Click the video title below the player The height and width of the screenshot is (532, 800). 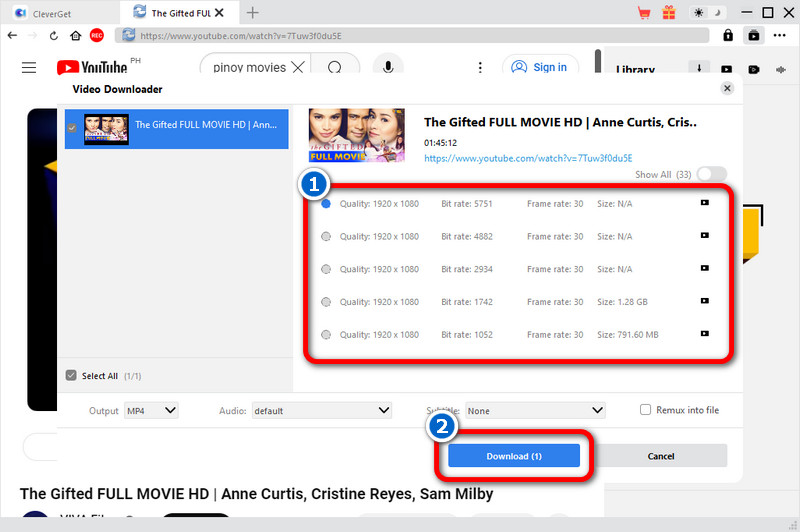[257, 494]
